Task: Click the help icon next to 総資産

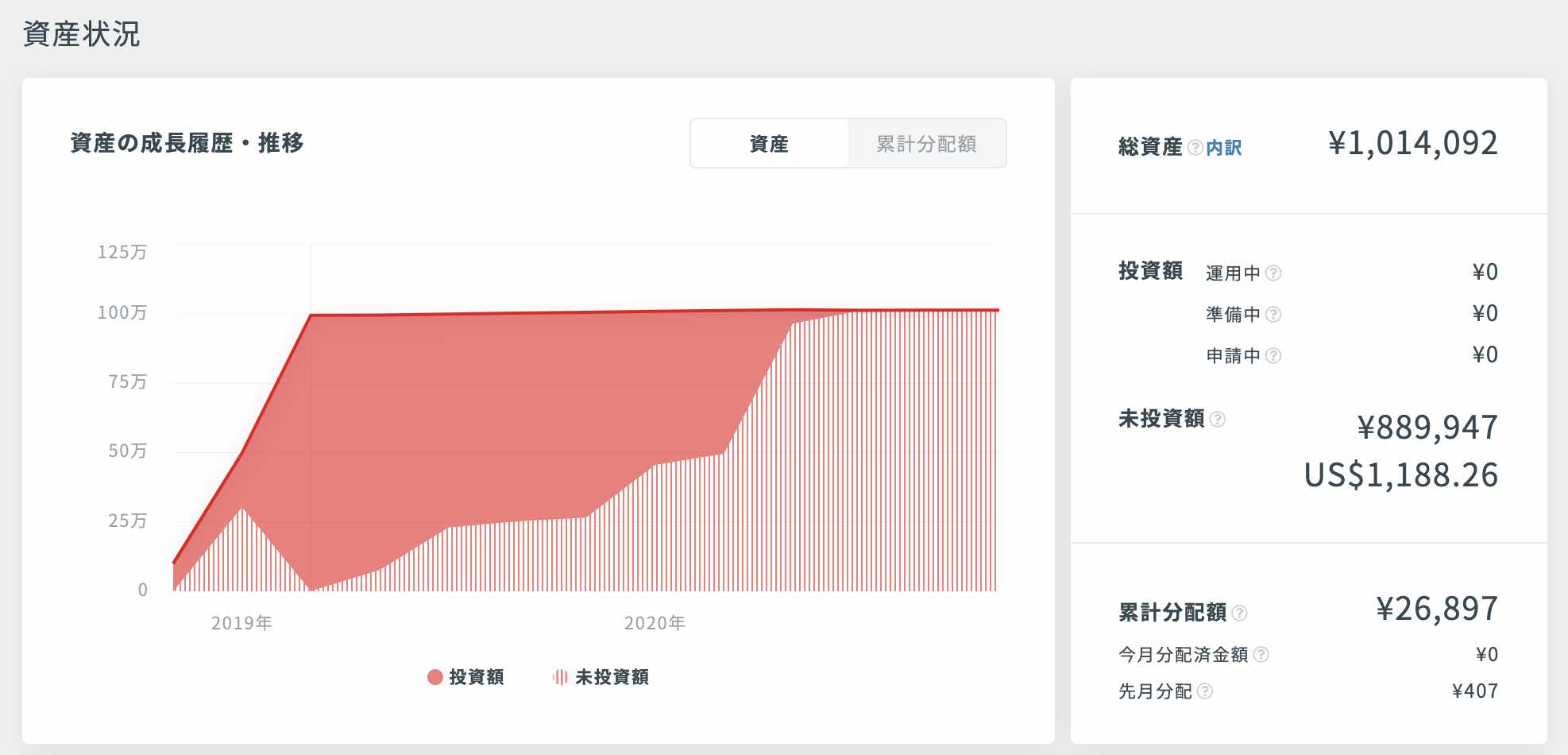Action: (1195, 147)
